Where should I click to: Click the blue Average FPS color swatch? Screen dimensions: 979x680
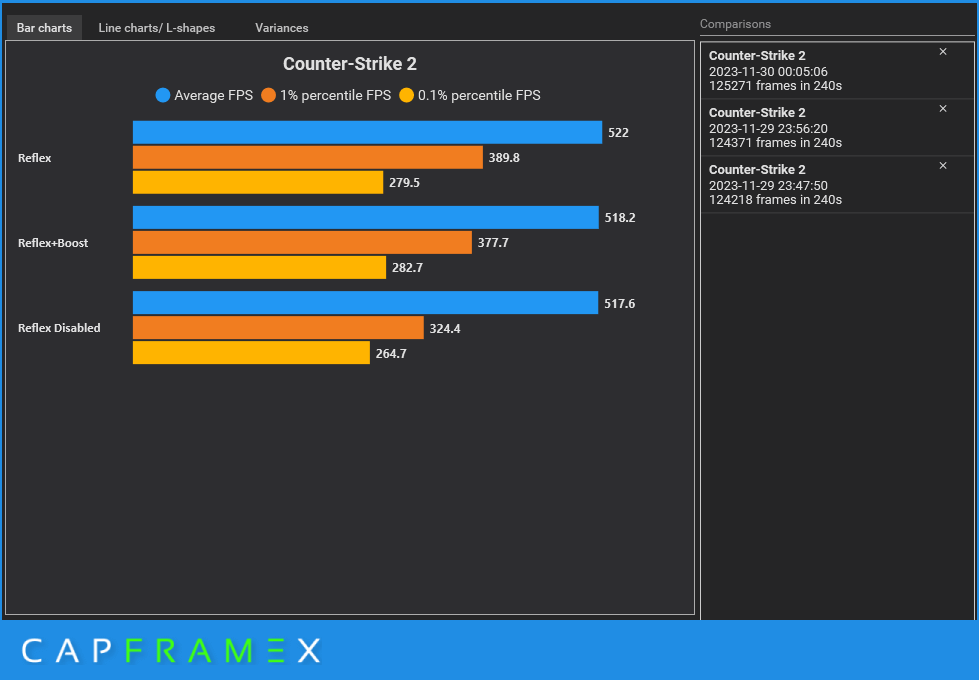tap(161, 95)
